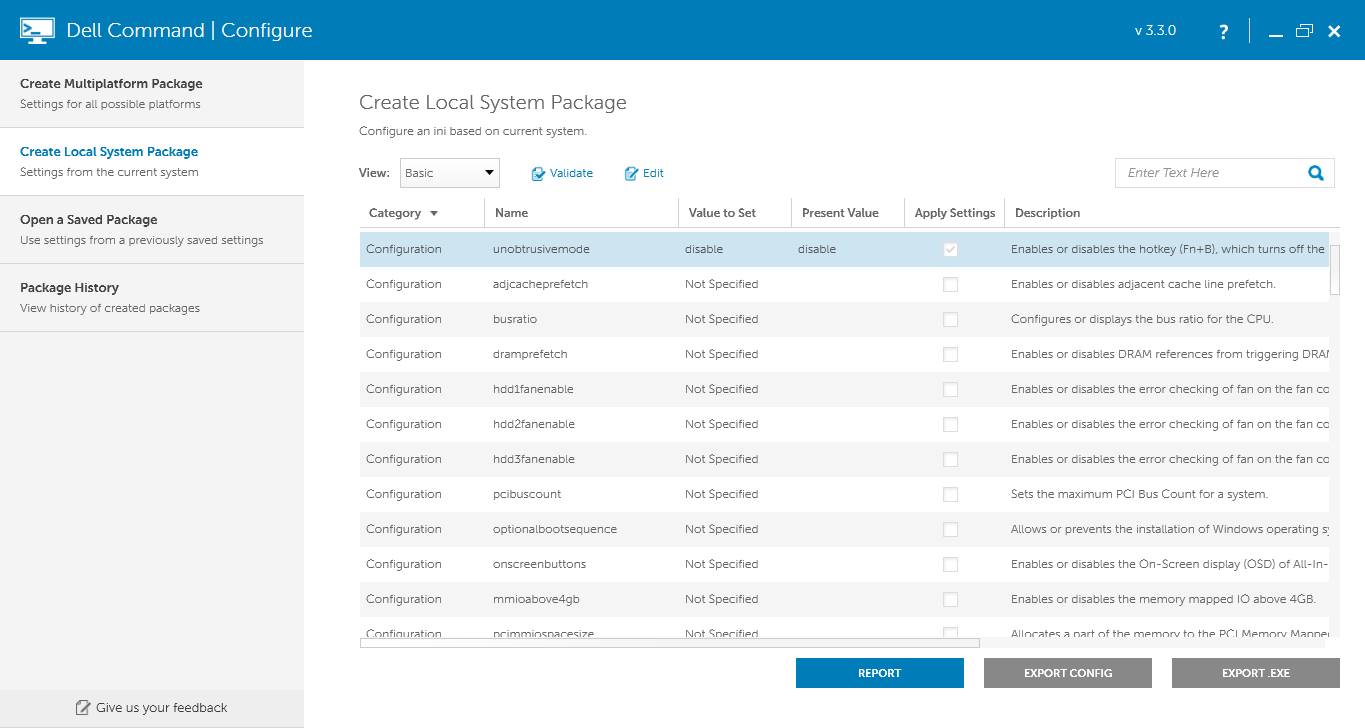The image size is (1365, 728).
Task: Check Apply Settings for dramprefetch
Action: 950,354
